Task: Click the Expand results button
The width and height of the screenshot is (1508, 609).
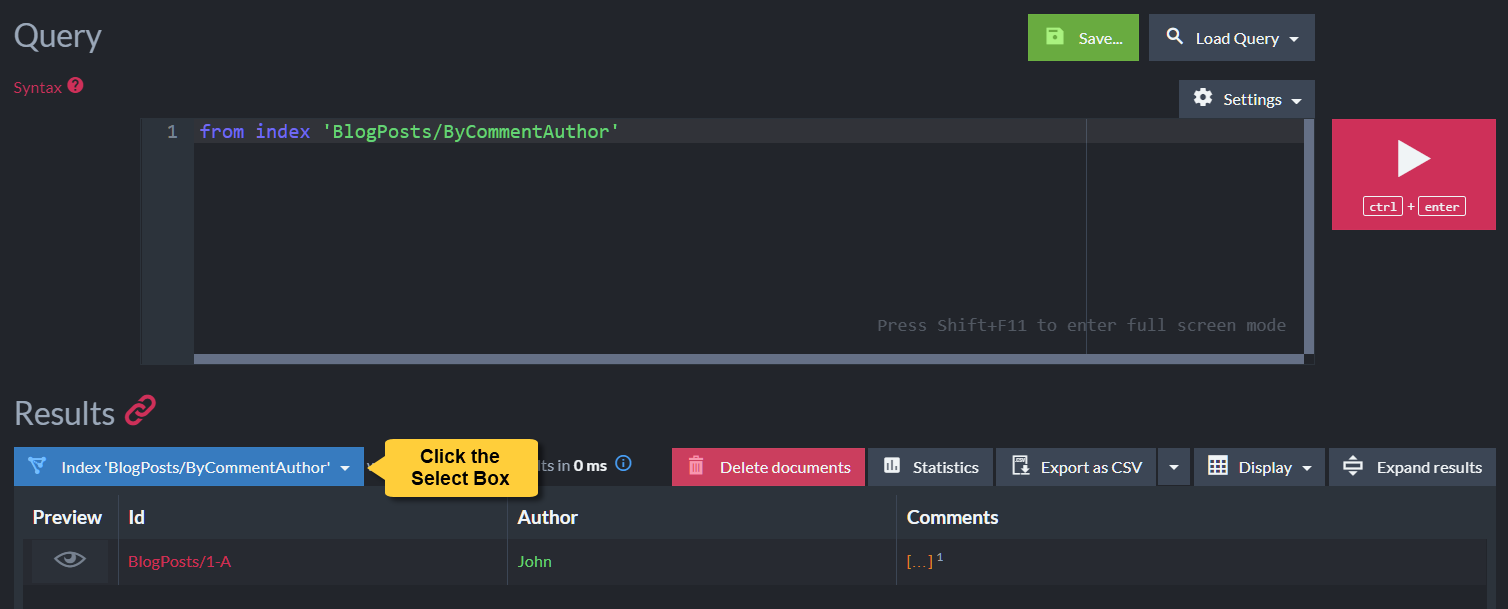Action: click(1412, 467)
